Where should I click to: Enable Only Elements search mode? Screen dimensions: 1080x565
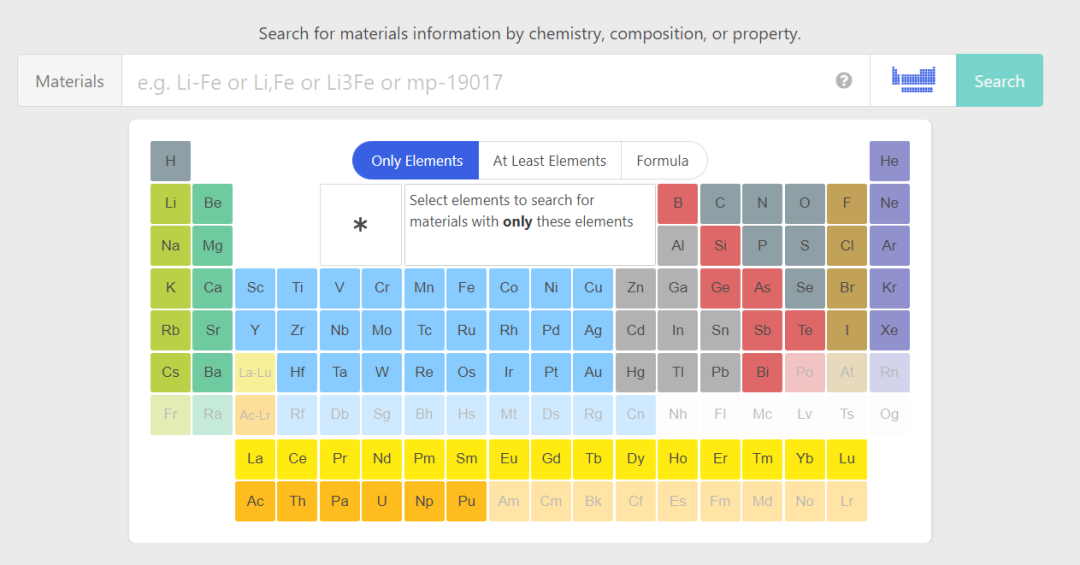[x=416, y=161]
